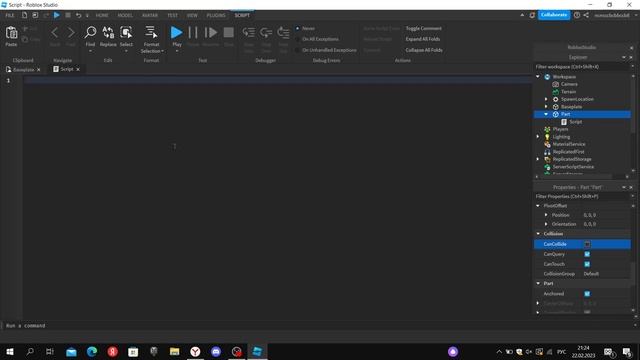Click the Paste clipboard icon
This screenshot has height=360, width=640.
(x=11, y=33)
